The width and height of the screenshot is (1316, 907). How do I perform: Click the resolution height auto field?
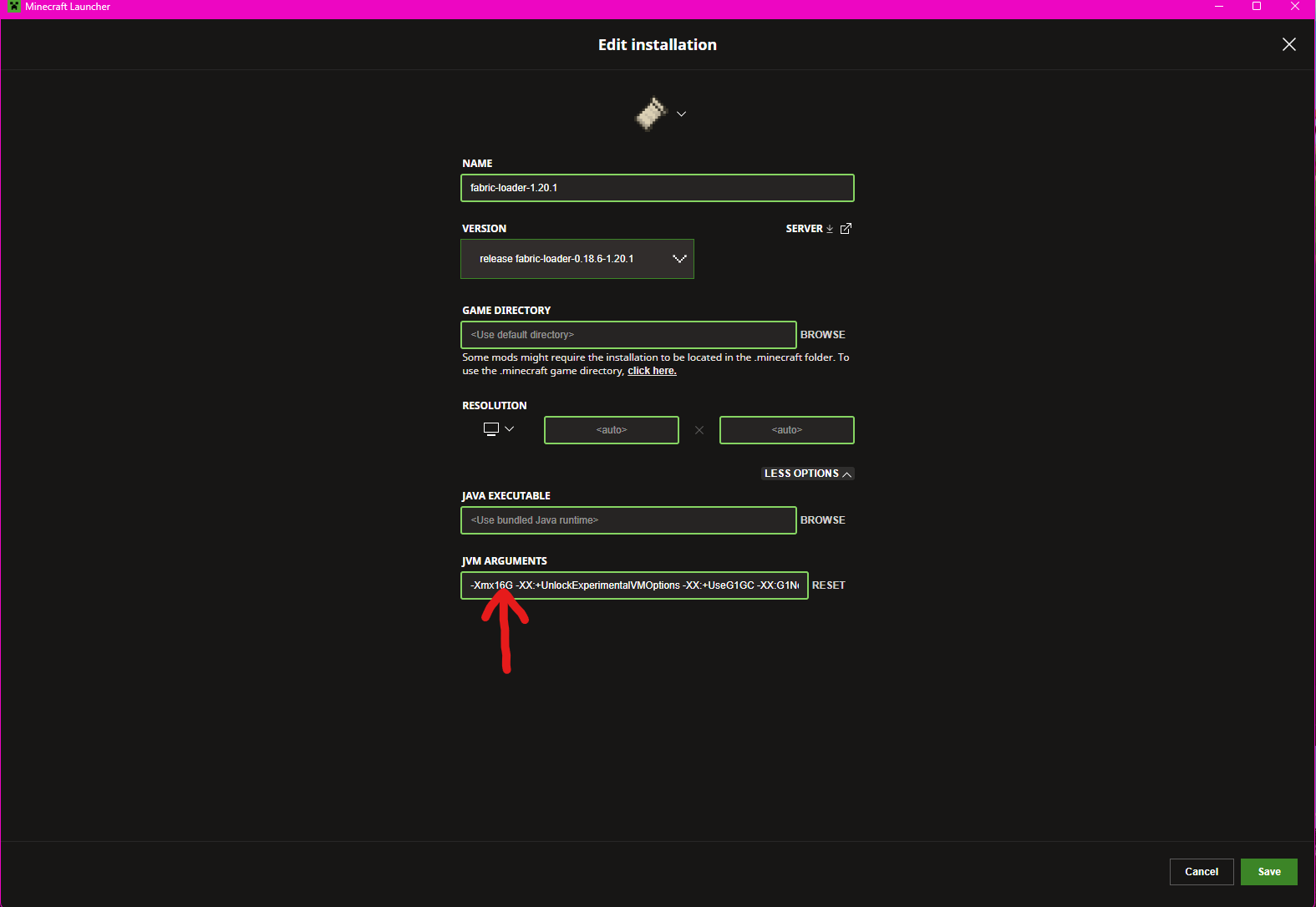tap(786, 430)
